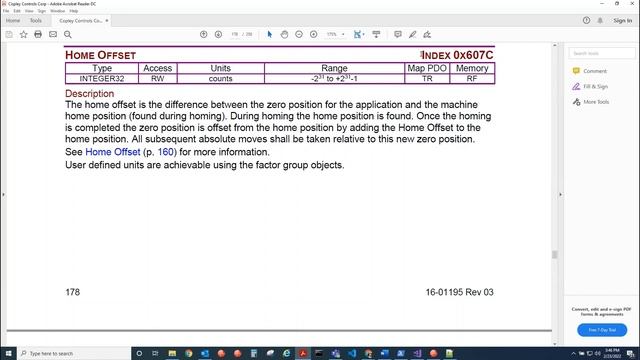Open the Sign document tool icon

[427, 34]
